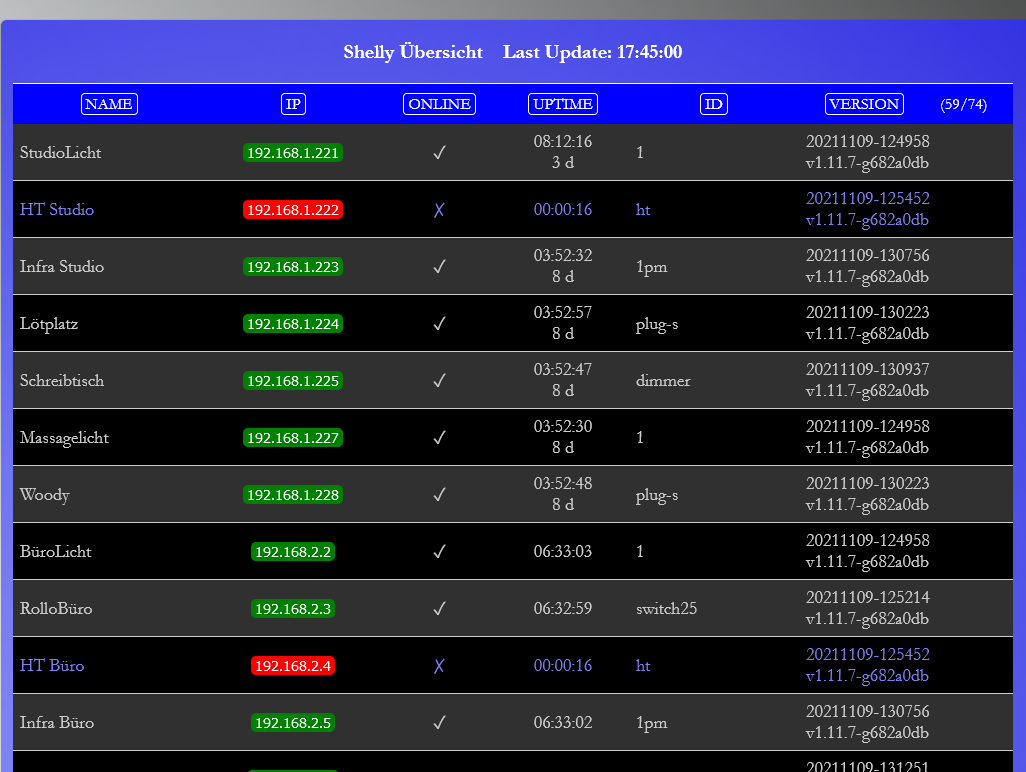Screen dimensions: 1026x772
Task: Click version 20211109-130937 in Schreibtisch row
Action: 868,369
